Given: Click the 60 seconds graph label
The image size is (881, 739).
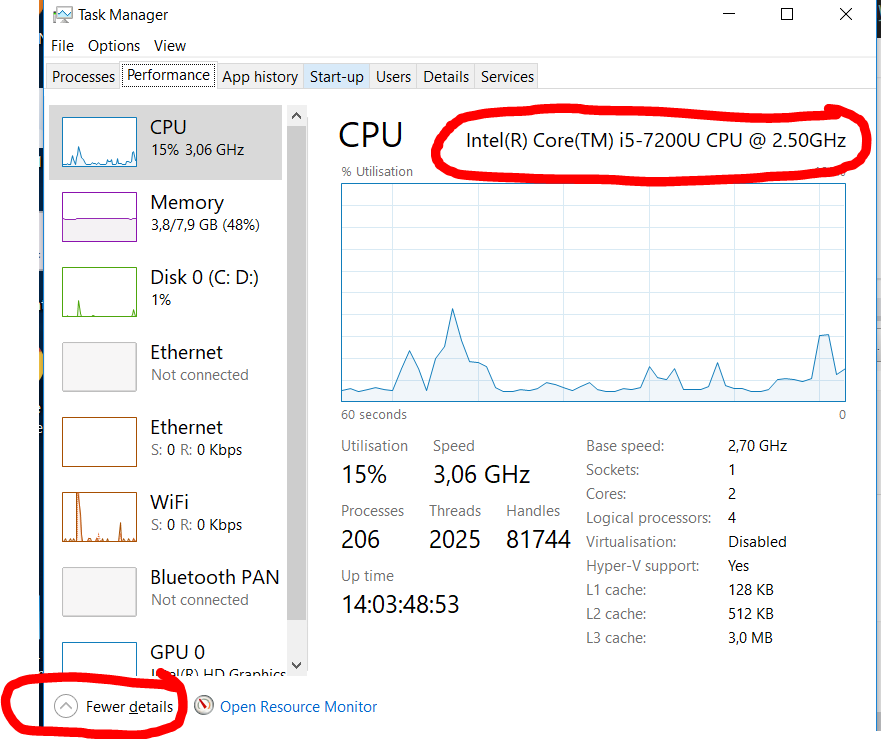Looking at the screenshot, I should pyautogui.click(x=374, y=415).
